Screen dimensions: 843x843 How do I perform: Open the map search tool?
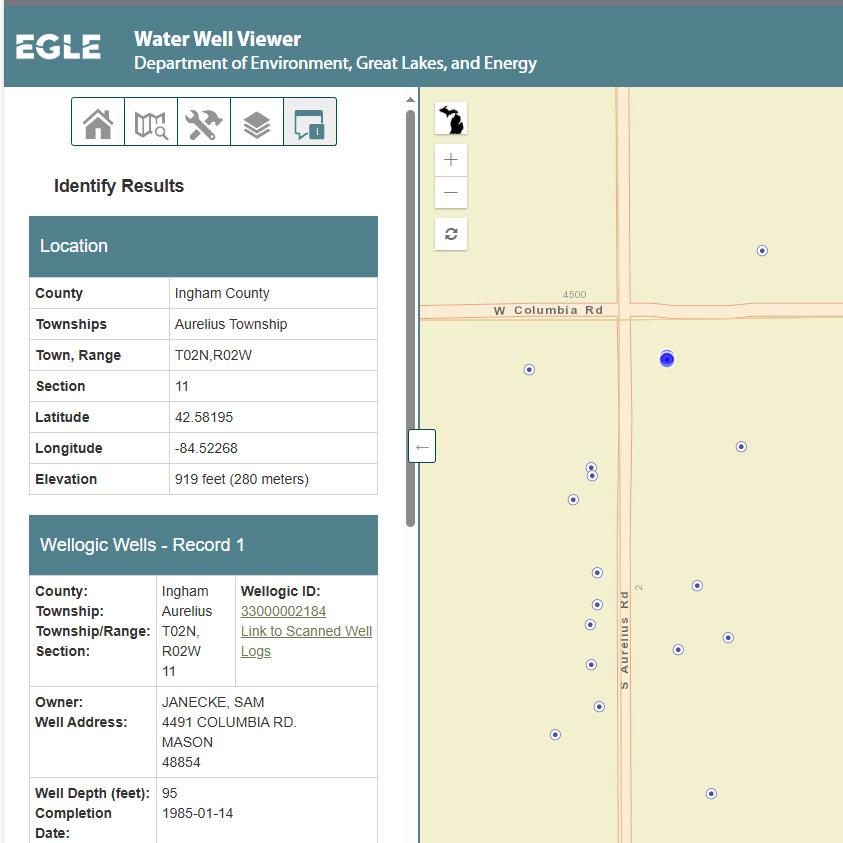(x=151, y=123)
